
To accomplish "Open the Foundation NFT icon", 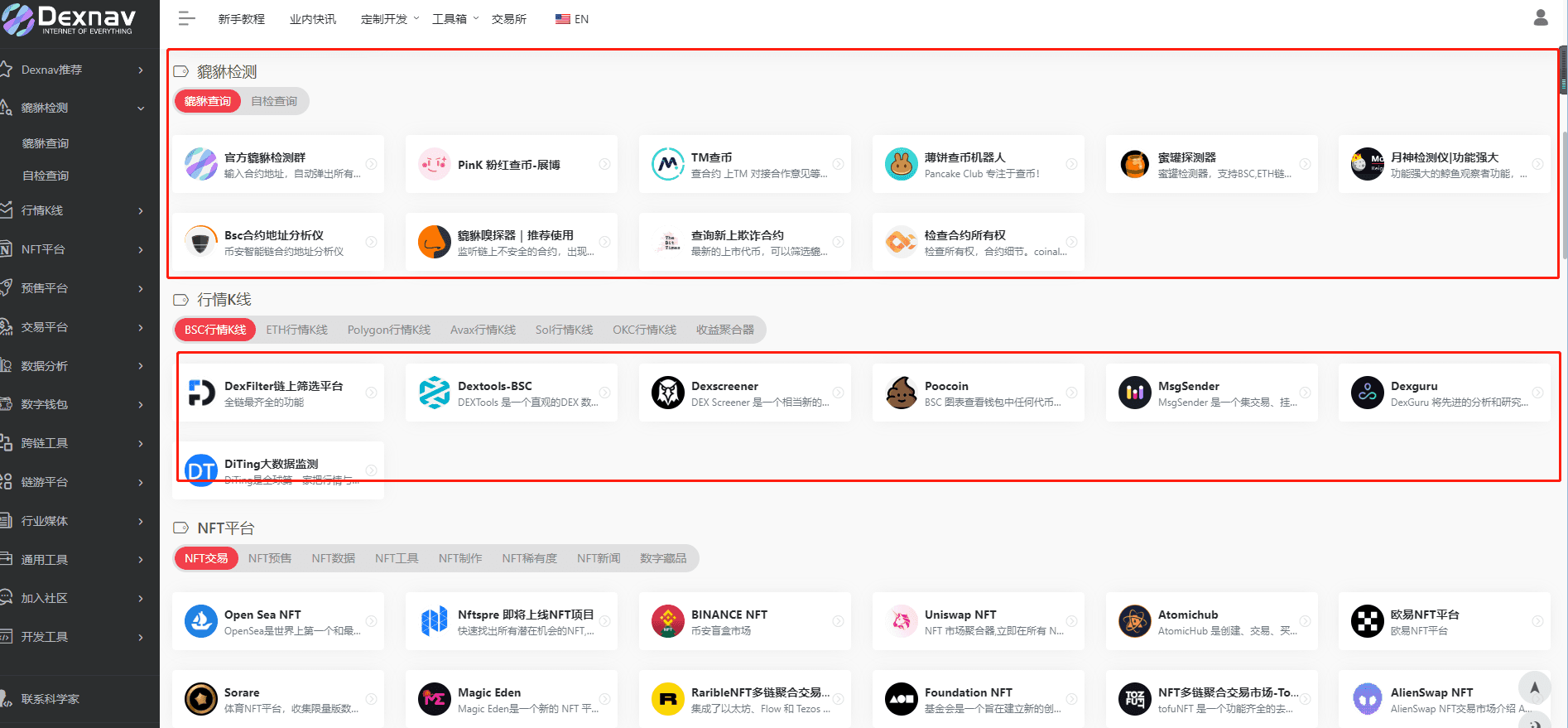I will [902, 699].
